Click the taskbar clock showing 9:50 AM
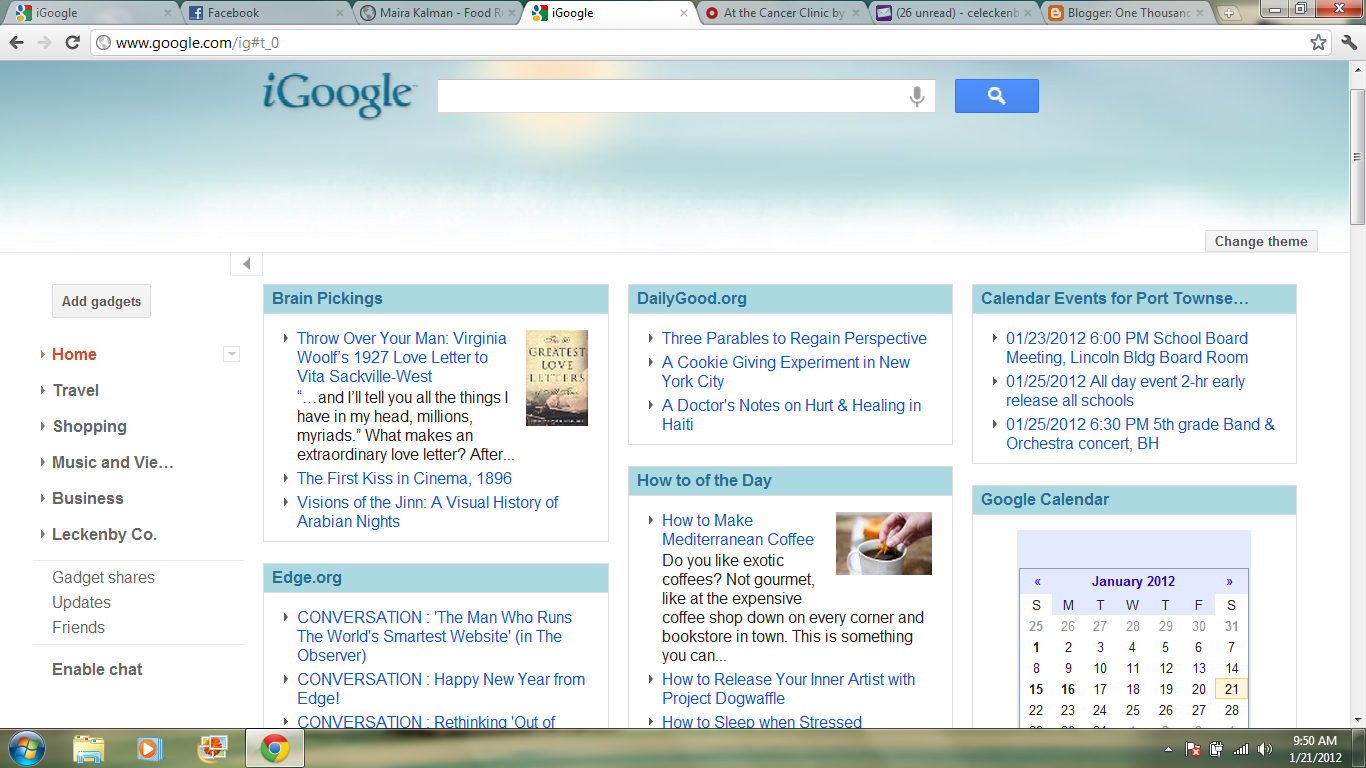Screen dimensions: 1366x768 (x=1315, y=749)
